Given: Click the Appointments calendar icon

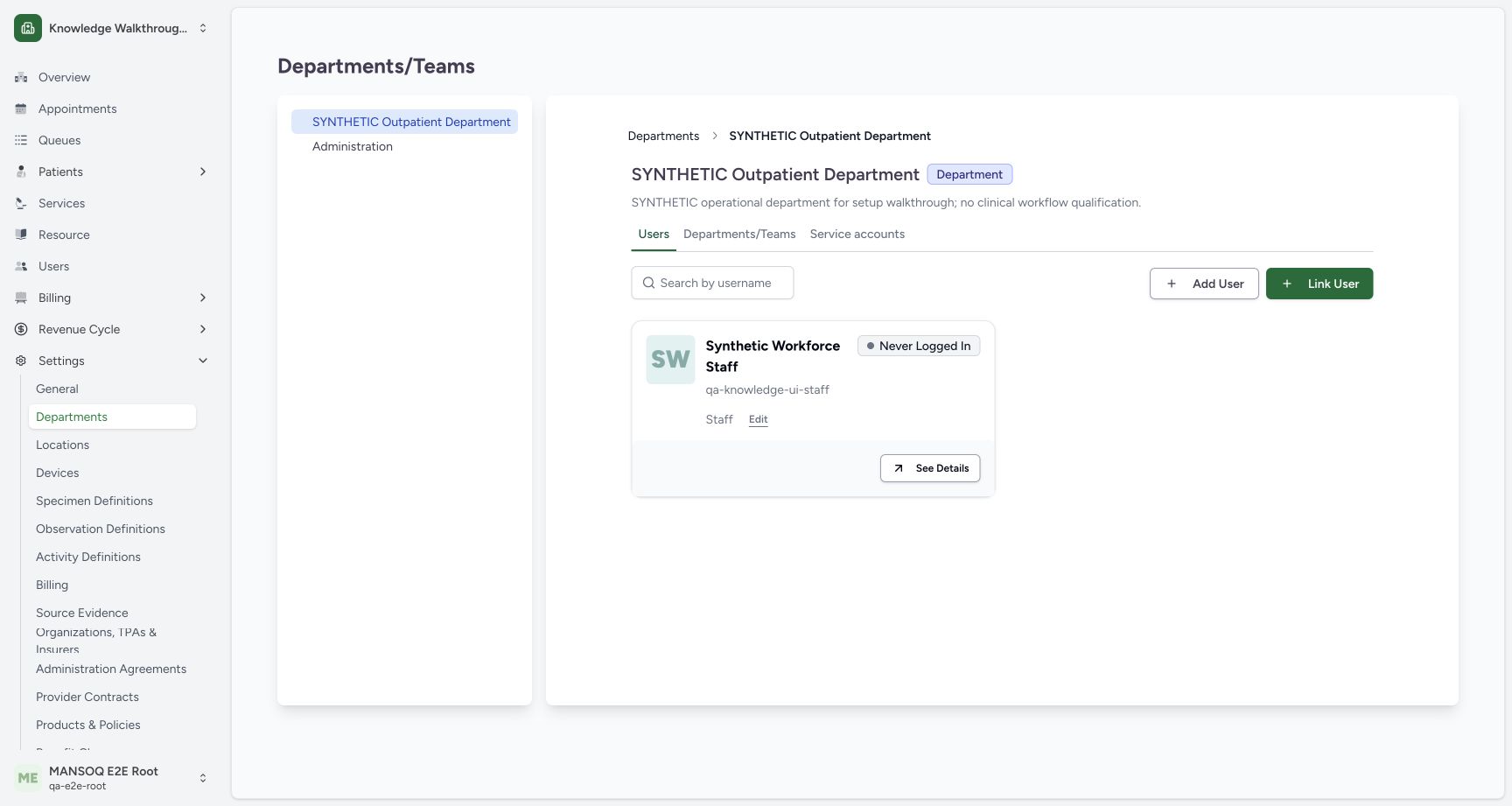Looking at the screenshot, I should pyautogui.click(x=21, y=109).
